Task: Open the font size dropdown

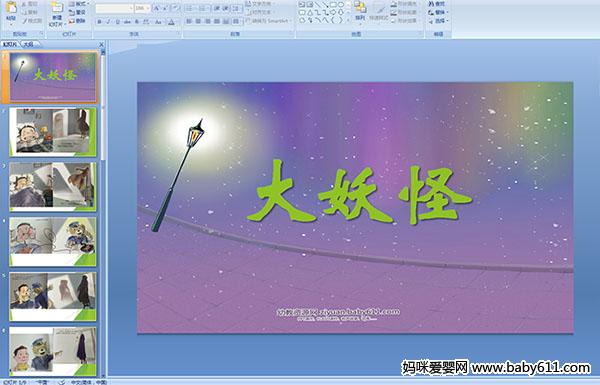Action: 142,8
